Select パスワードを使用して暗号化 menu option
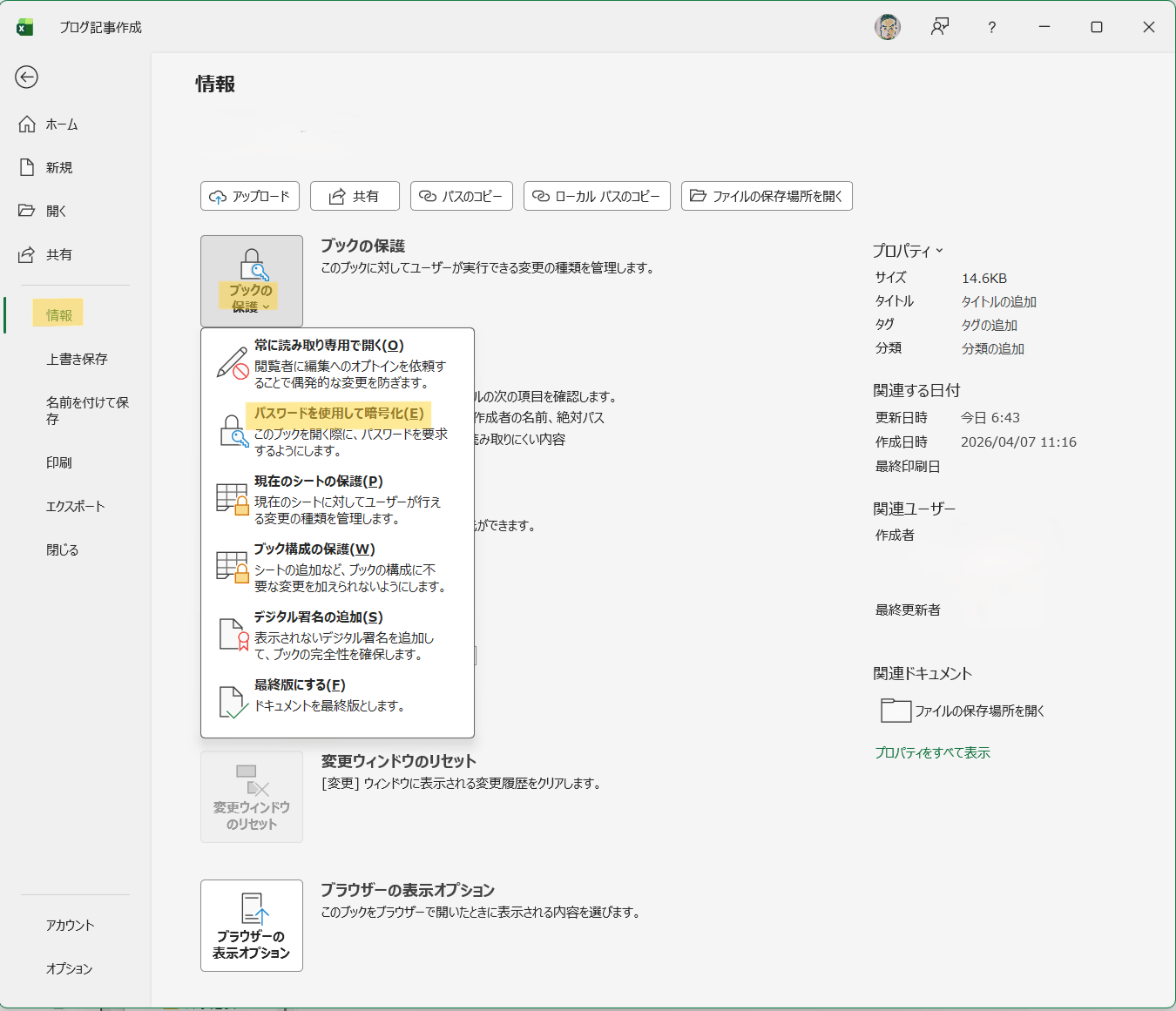The image size is (1176, 1011). 339,414
